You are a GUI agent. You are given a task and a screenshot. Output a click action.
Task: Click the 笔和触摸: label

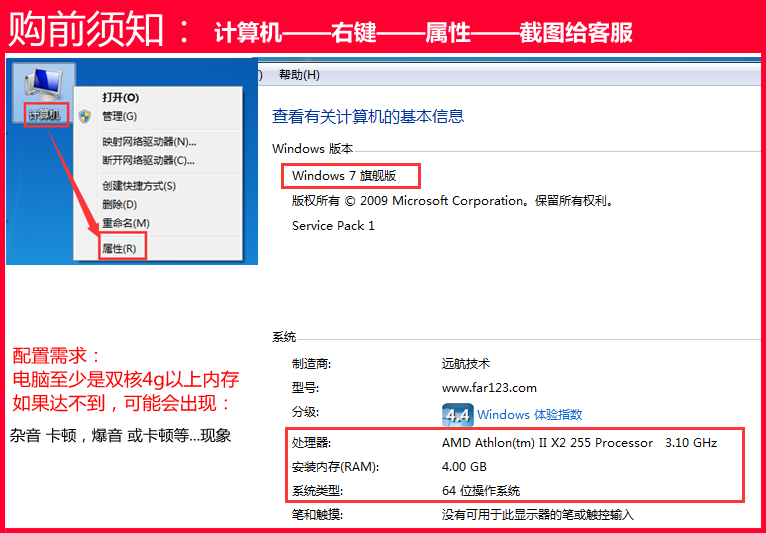coord(317,514)
